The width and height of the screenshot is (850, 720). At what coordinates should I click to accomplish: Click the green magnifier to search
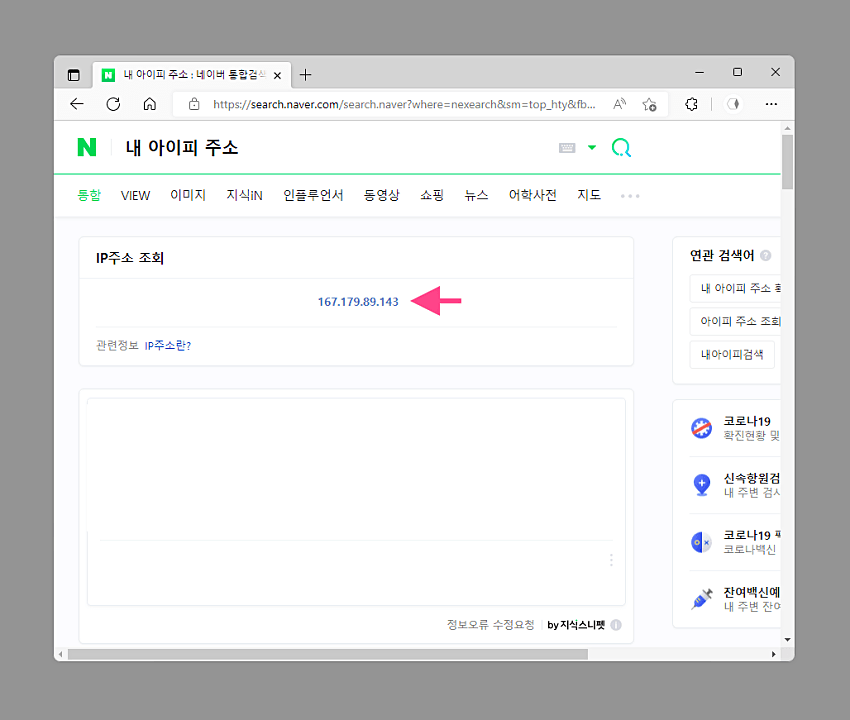click(x=622, y=147)
